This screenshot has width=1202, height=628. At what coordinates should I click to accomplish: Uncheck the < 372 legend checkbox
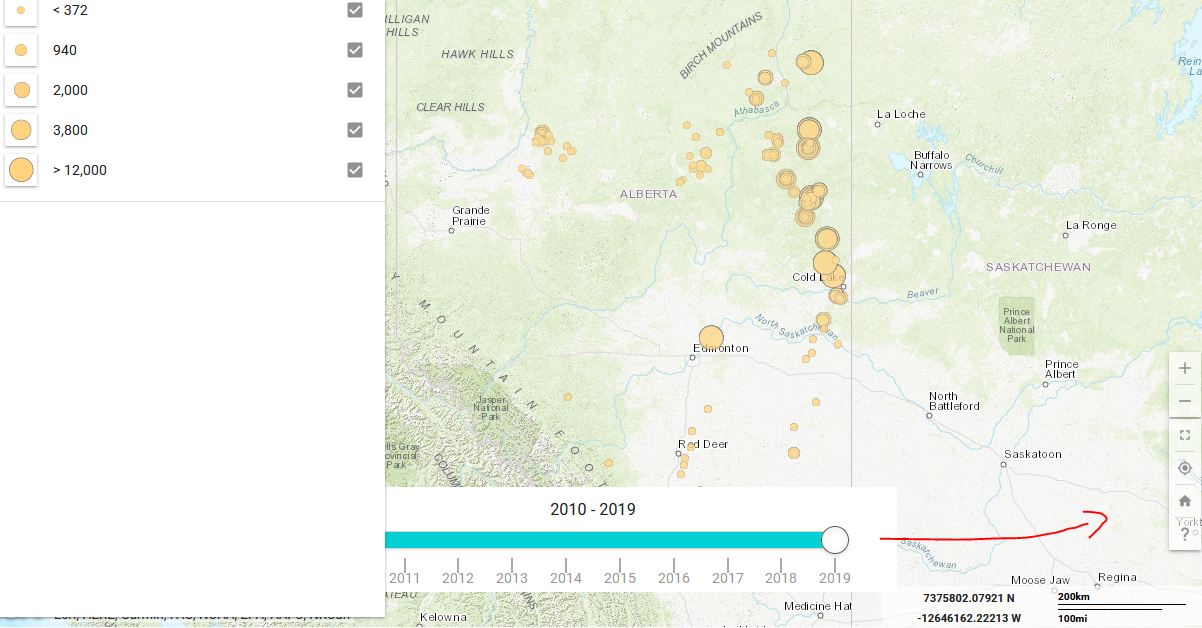[355, 10]
